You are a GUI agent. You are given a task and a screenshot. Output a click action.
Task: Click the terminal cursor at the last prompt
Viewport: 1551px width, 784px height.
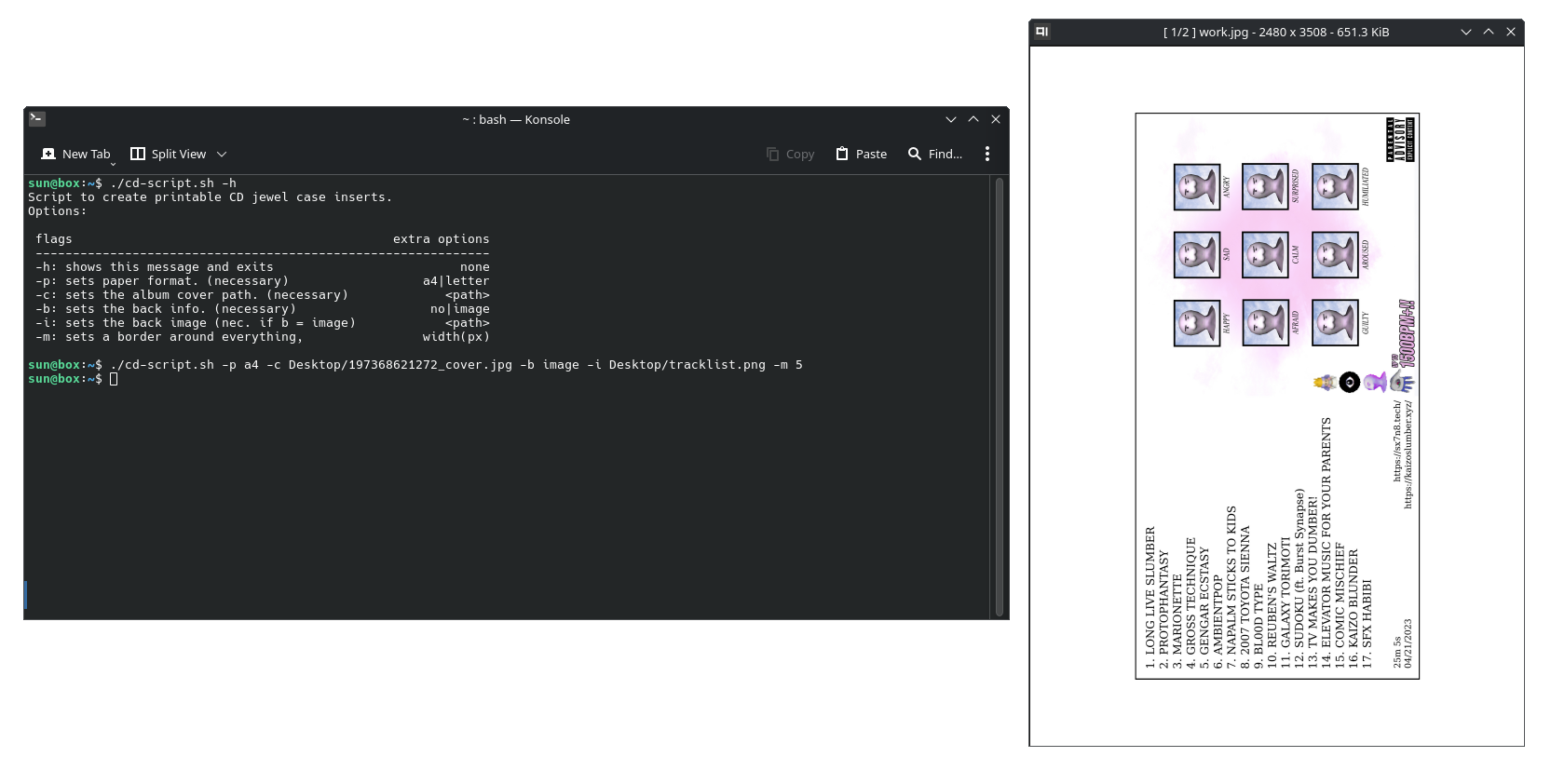(x=114, y=379)
